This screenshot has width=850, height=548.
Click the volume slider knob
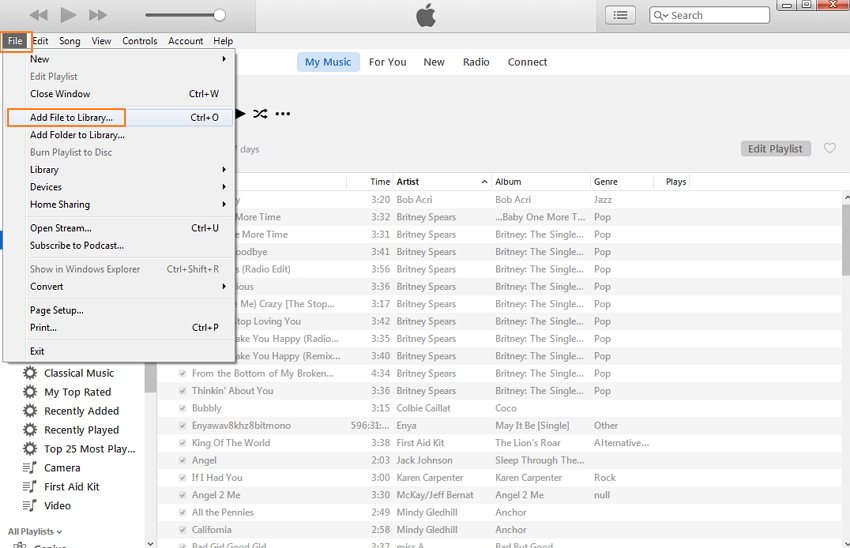[x=220, y=15]
